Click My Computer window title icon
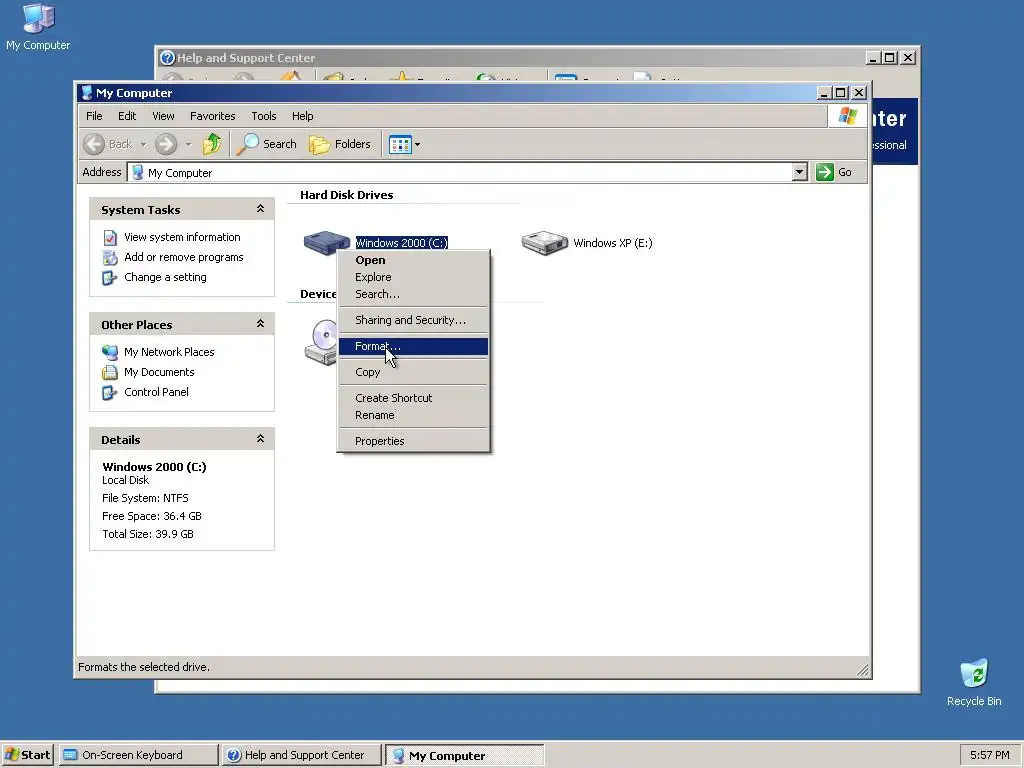 86,93
